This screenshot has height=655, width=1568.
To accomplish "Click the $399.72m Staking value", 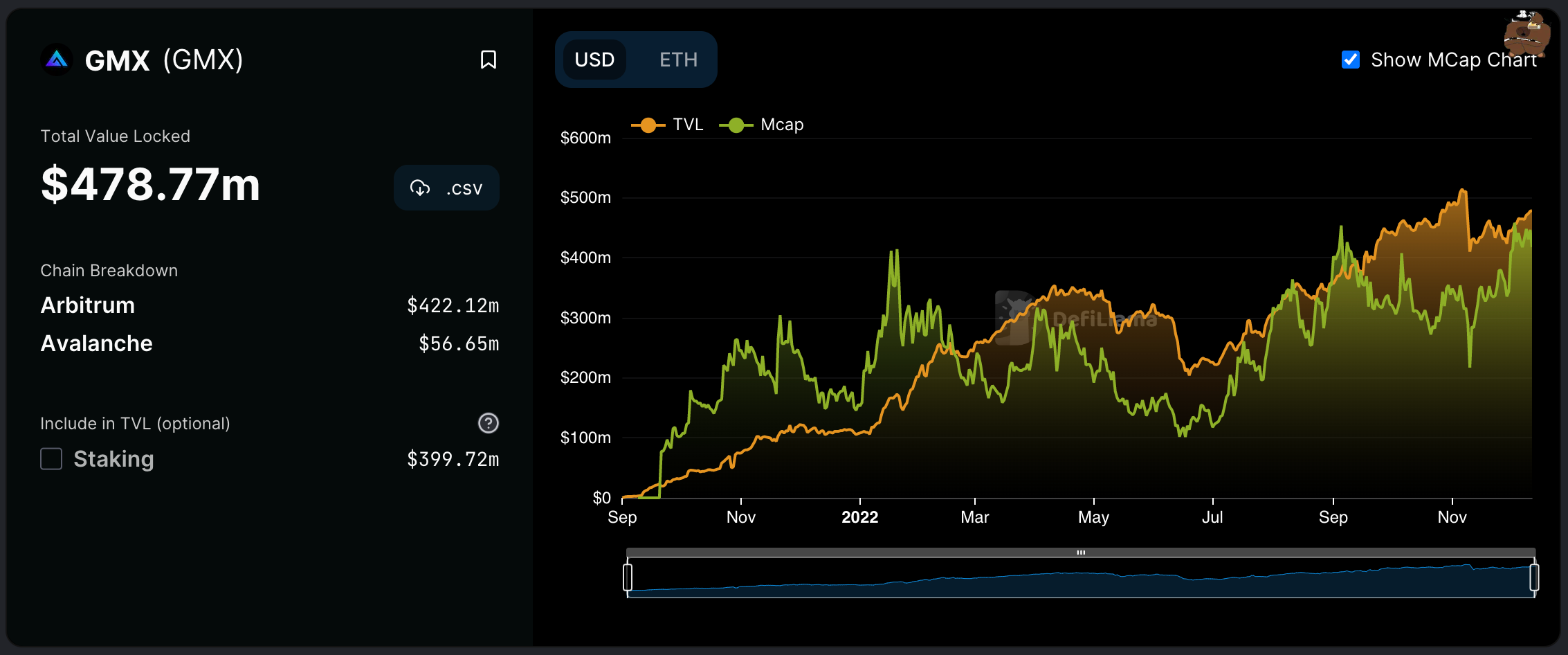I will 453,459.
